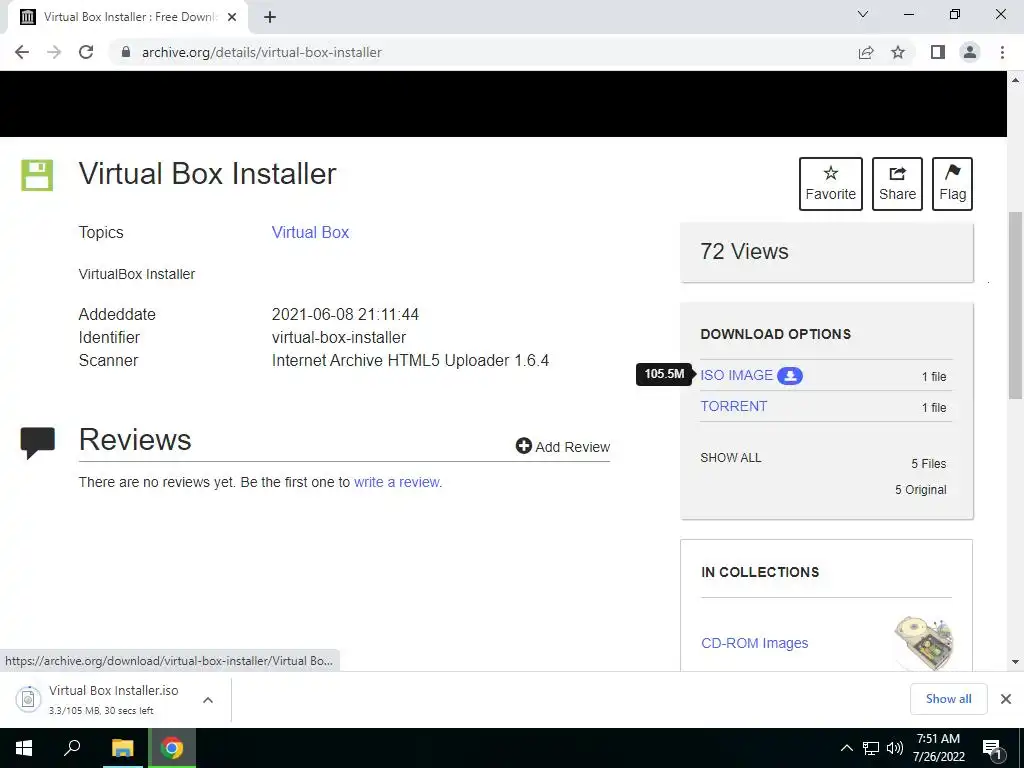The width and height of the screenshot is (1024, 768).
Task: Click the 'DOWNLOAD OPTIONS' heading
Action: (775, 334)
